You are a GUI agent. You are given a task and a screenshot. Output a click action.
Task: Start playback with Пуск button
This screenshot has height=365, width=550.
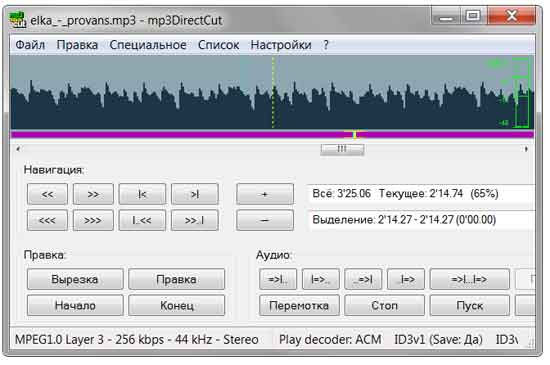pos(469,305)
